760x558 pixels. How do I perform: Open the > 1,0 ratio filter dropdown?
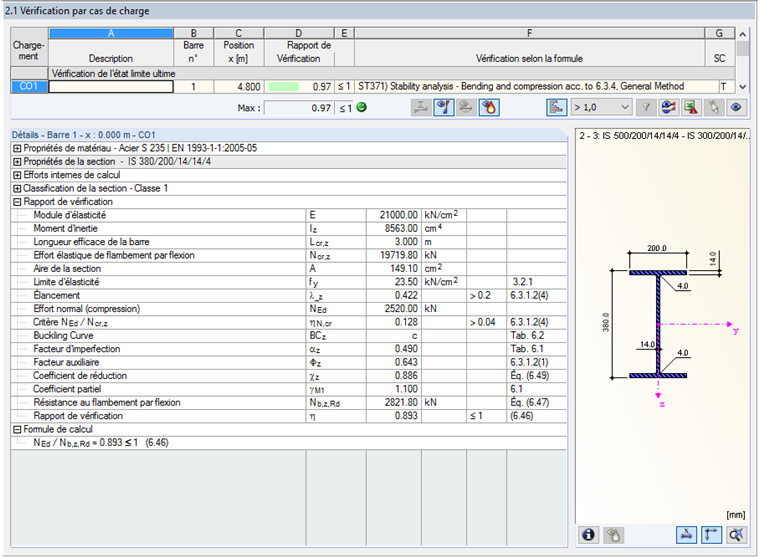coord(601,107)
